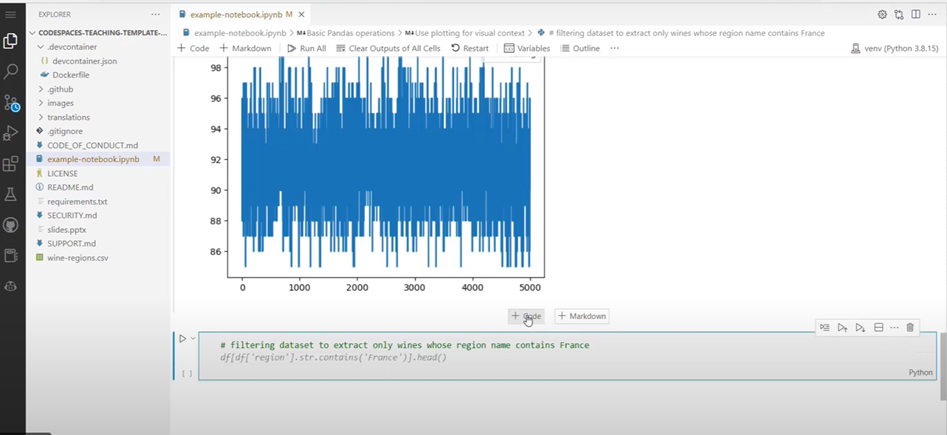
Task: Open Run and Debug view
Action: point(10,133)
